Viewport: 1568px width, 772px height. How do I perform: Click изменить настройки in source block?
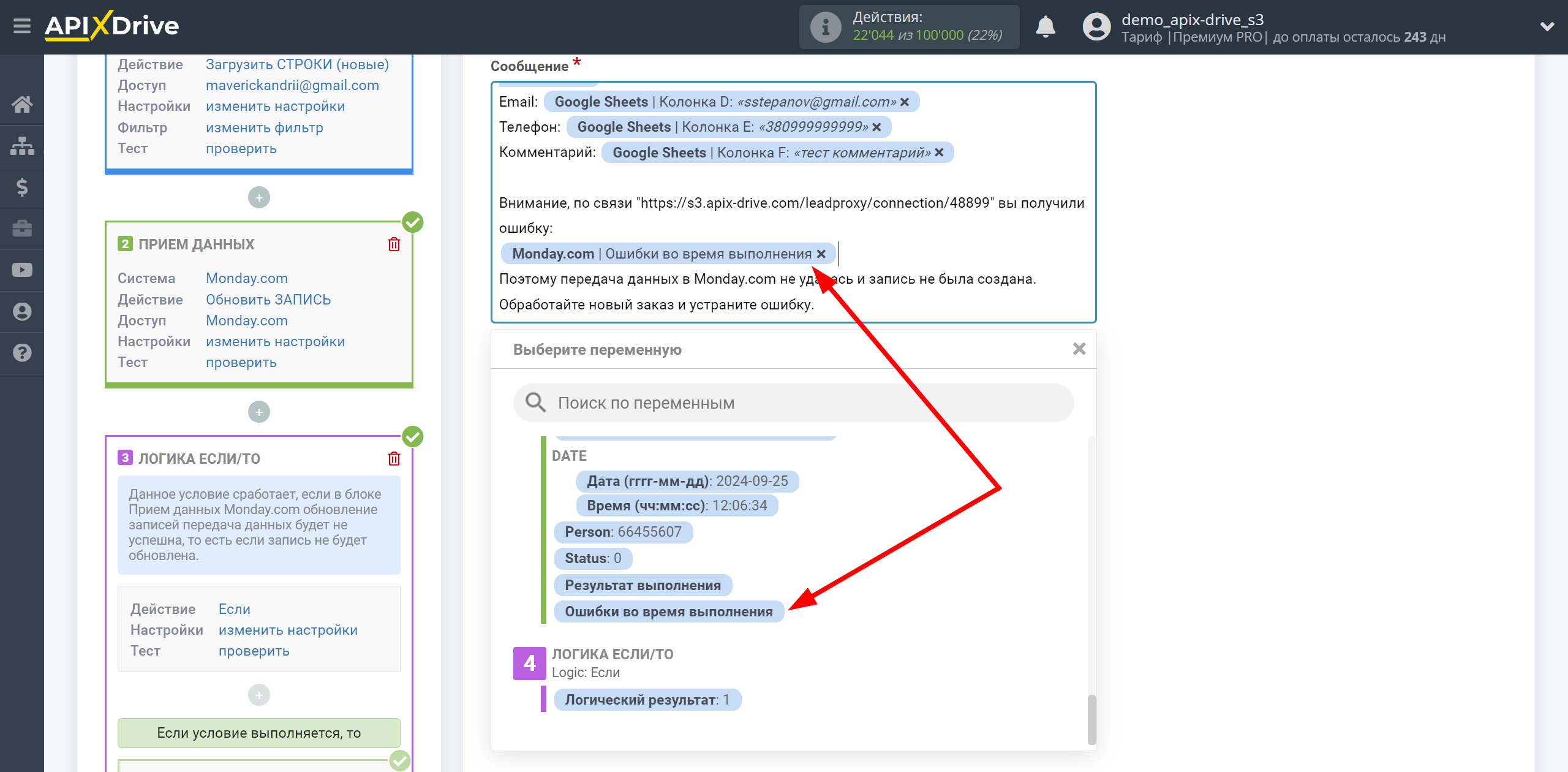(x=275, y=106)
